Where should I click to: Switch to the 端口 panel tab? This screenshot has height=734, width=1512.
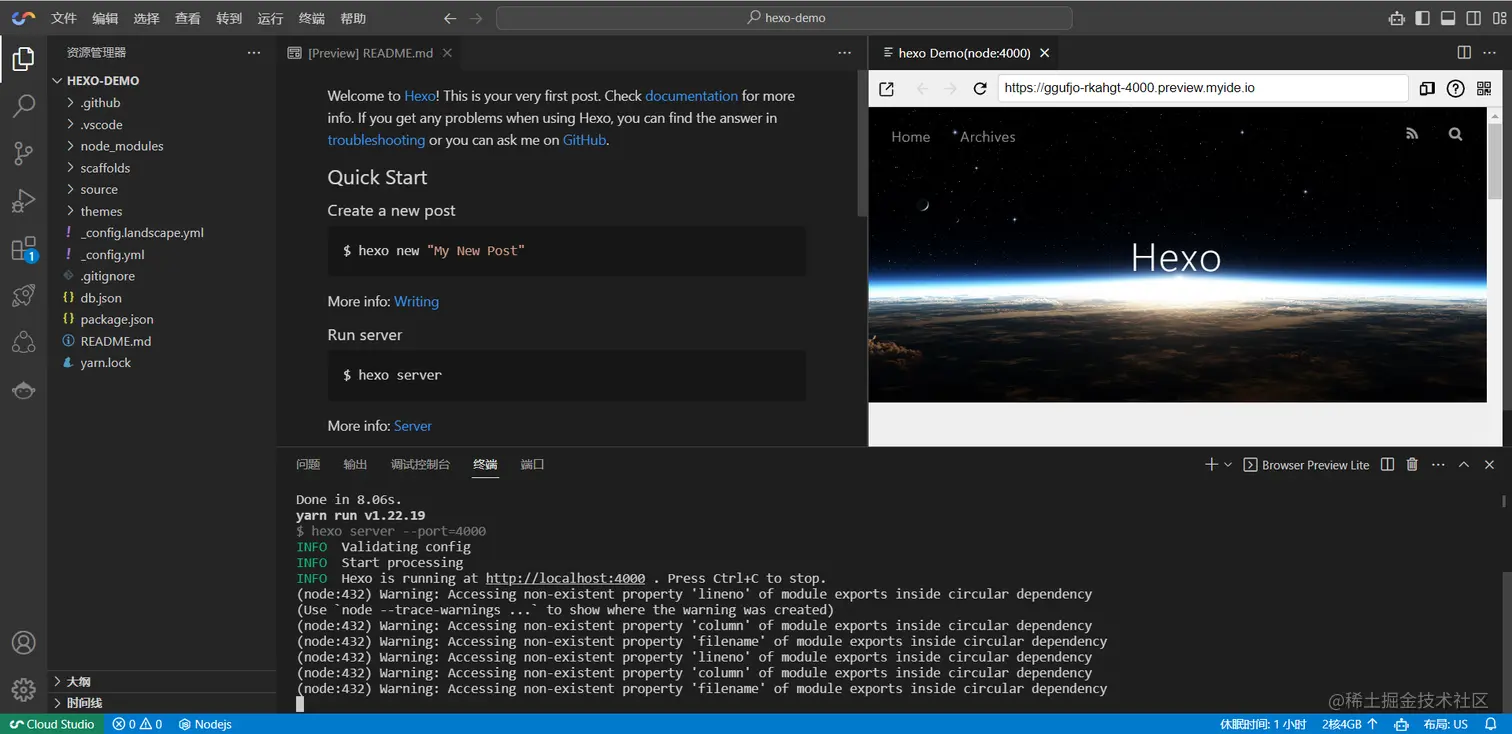(533, 464)
